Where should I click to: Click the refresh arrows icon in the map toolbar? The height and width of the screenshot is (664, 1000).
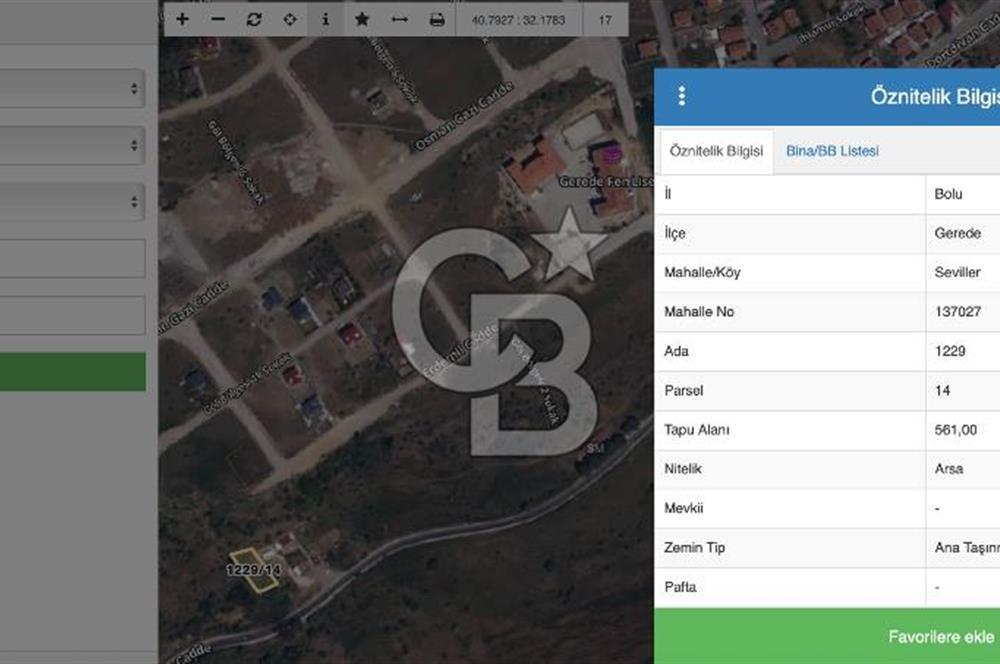point(254,19)
